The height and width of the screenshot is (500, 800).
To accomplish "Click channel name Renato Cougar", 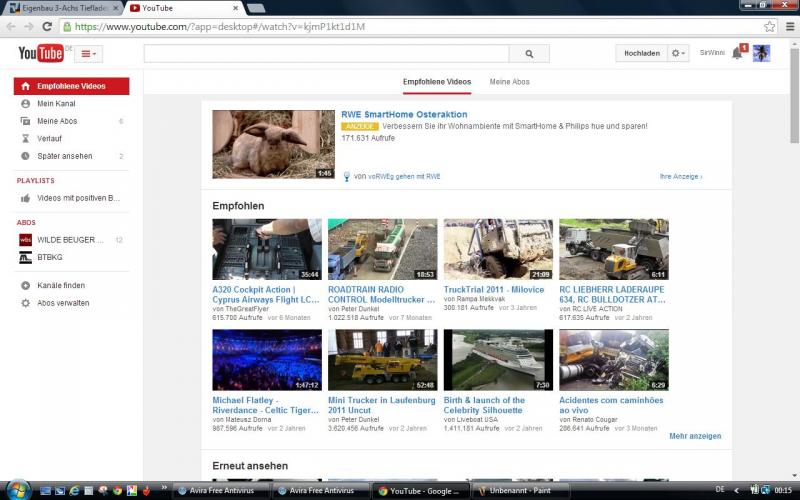I will click(594, 419).
